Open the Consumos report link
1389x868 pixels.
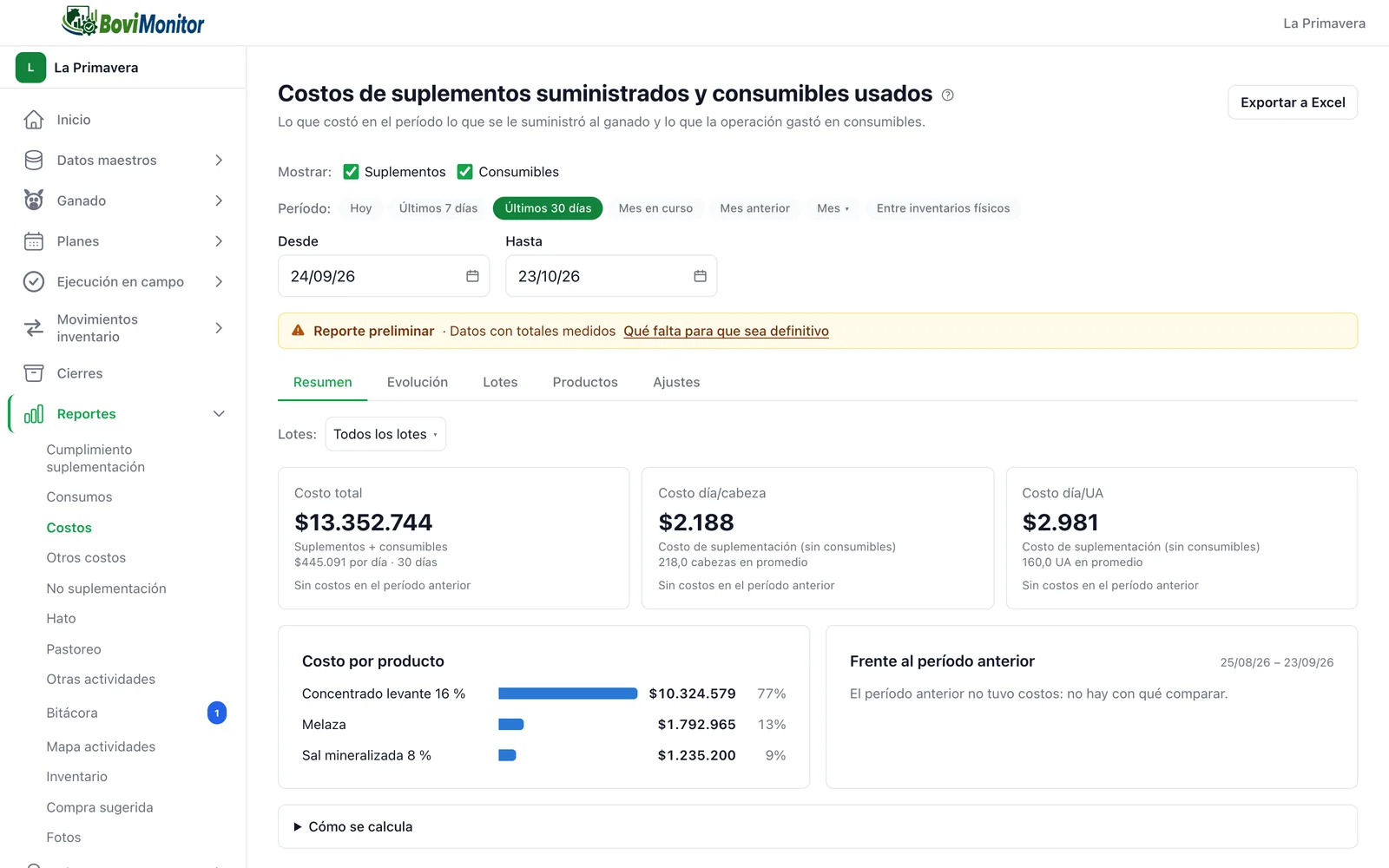click(x=79, y=496)
